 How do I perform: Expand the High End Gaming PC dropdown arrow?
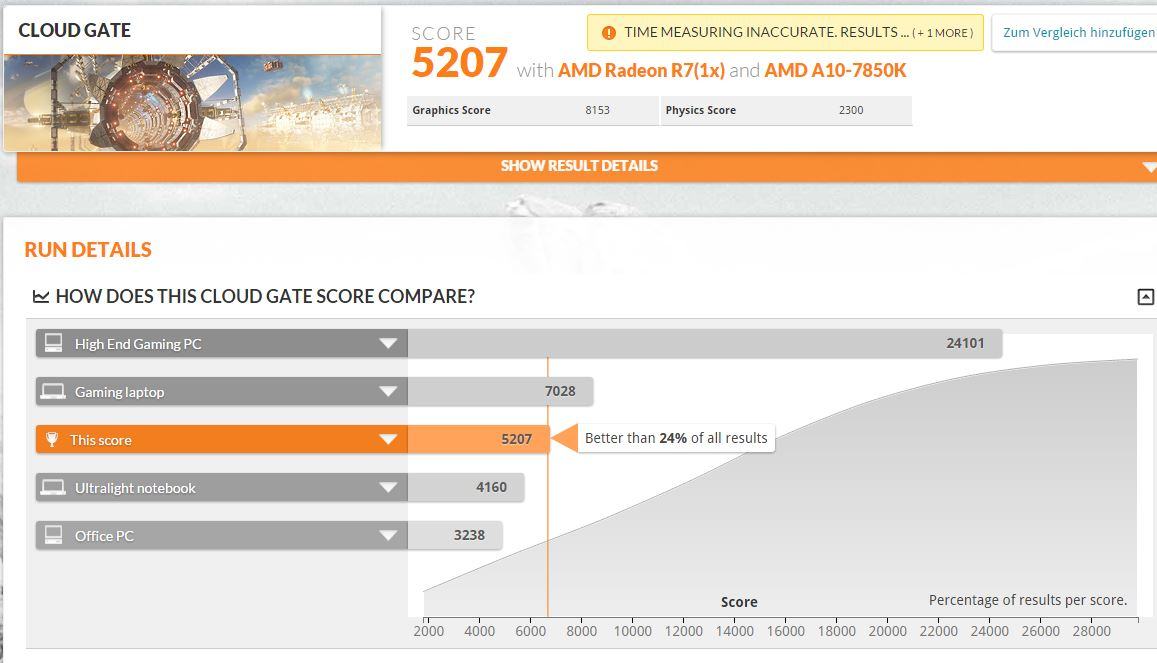click(x=388, y=344)
